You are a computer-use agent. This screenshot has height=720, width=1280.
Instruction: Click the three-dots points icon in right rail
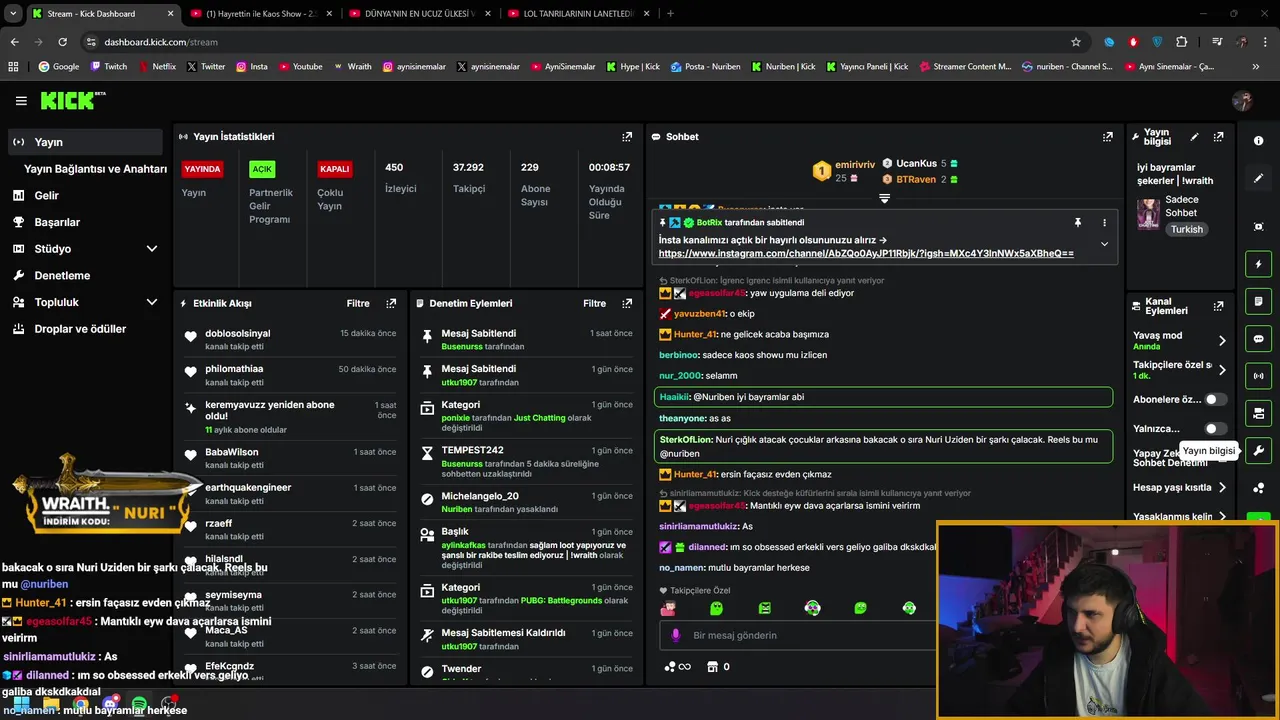point(1258,488)
